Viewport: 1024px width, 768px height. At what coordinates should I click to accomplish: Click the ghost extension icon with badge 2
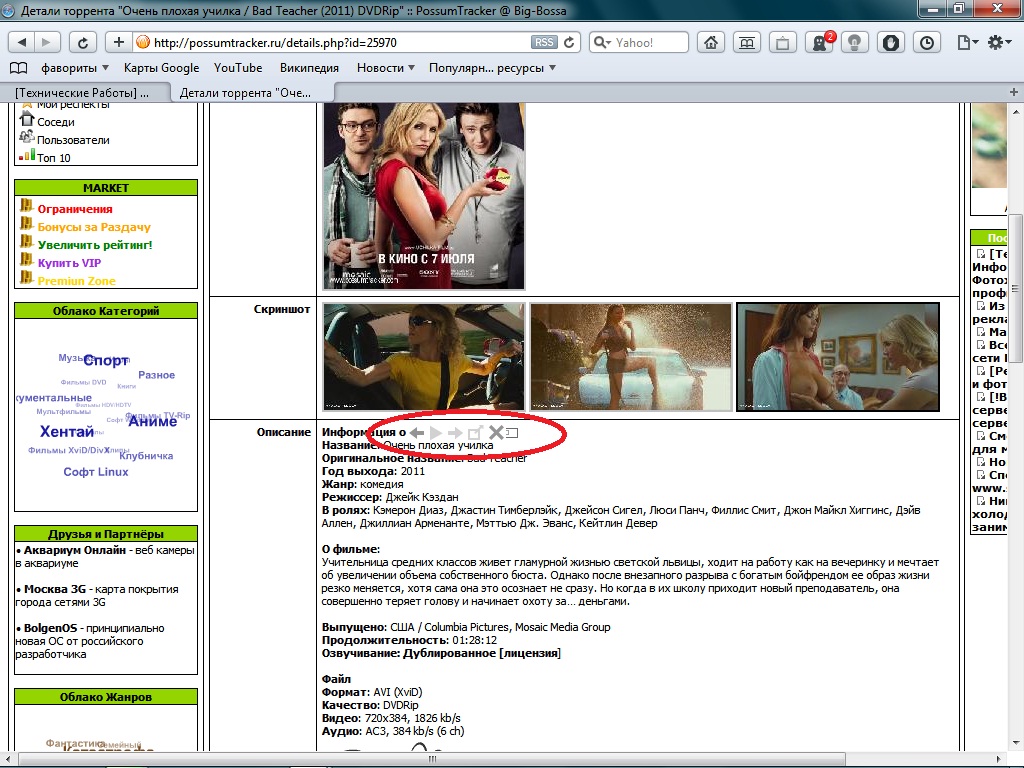(x=819, y=42)
